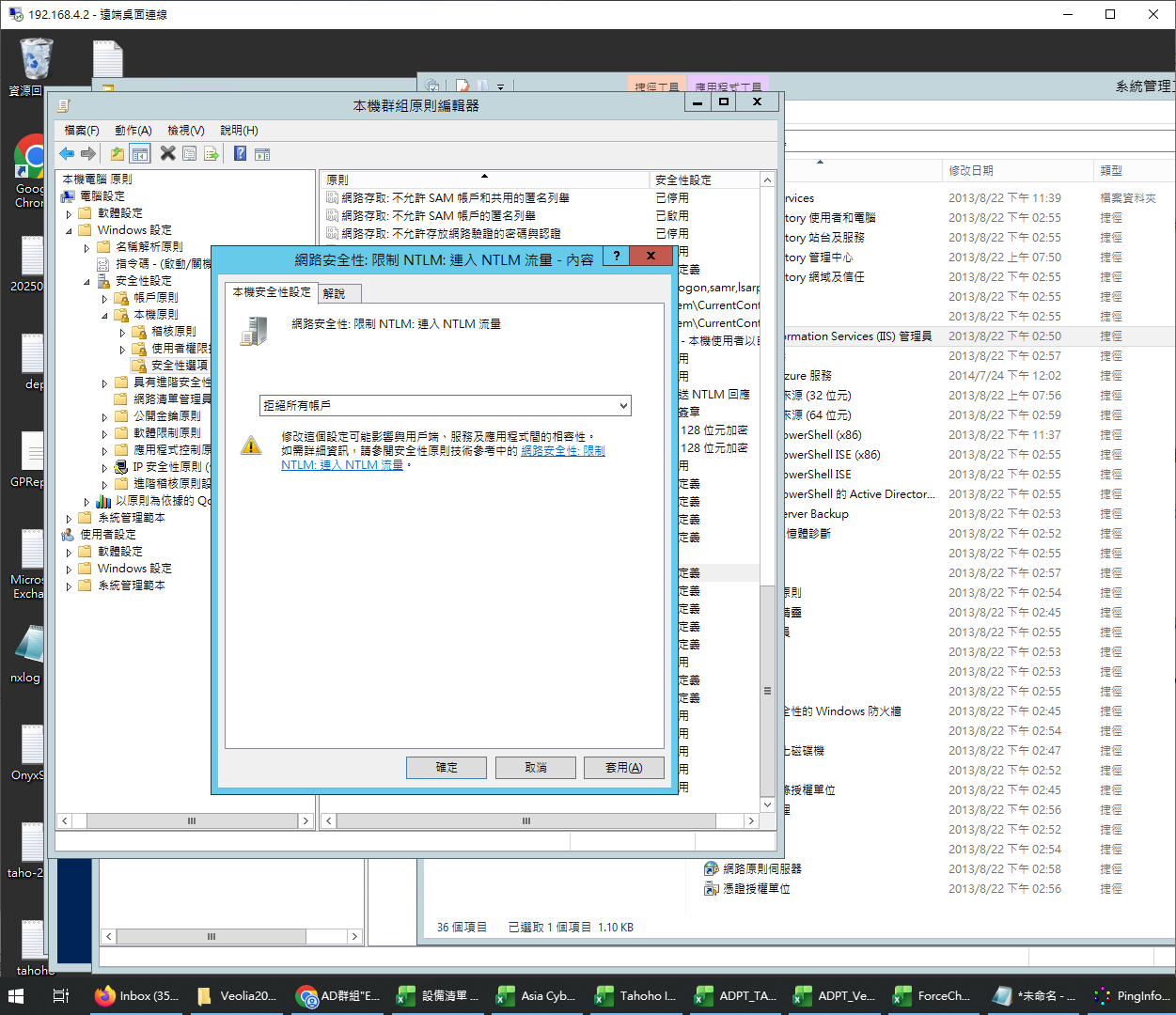Expand the 帳戶原則 tree node

point(105,298)
